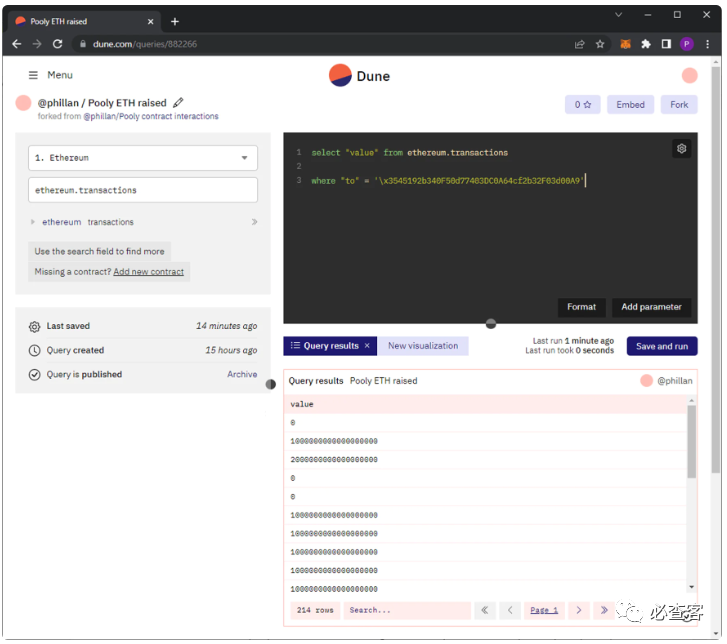This screenshot has height=644, width=727.
Task: Go to first results page
Action: click(x=485, y=611)
